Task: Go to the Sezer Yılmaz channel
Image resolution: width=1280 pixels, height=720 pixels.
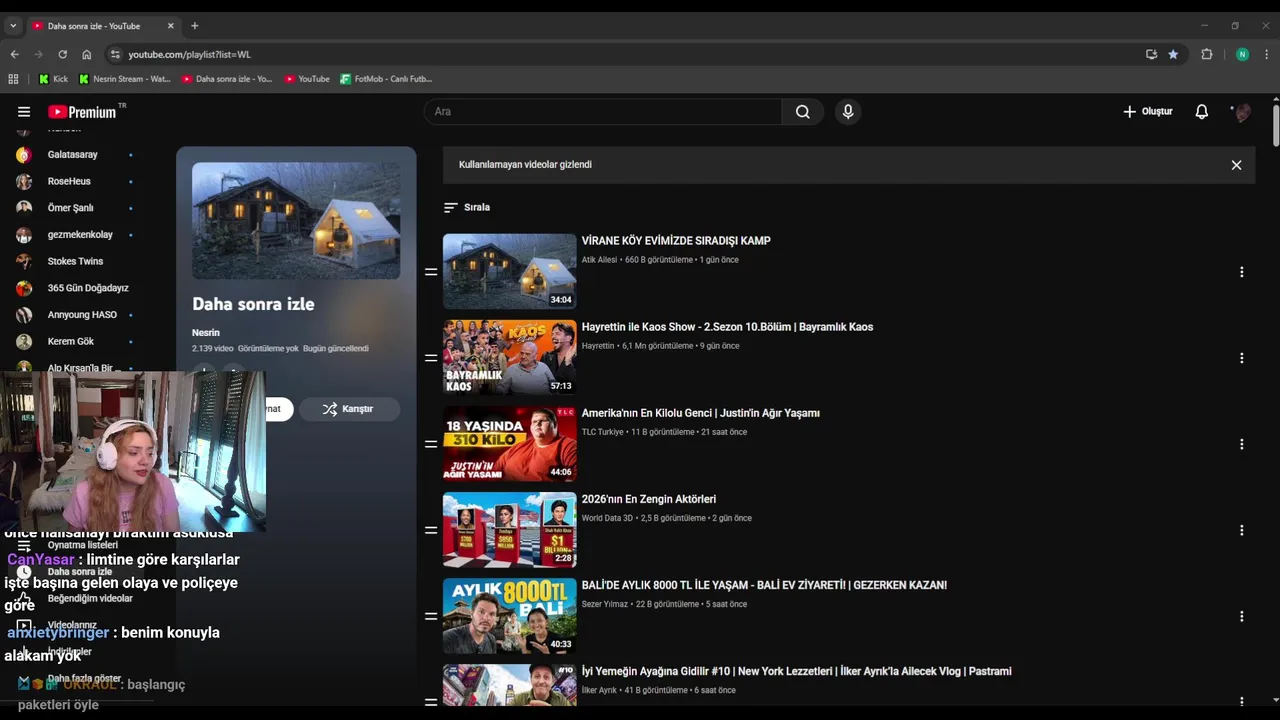Action: pyautogui.click(x=605, y=604)
